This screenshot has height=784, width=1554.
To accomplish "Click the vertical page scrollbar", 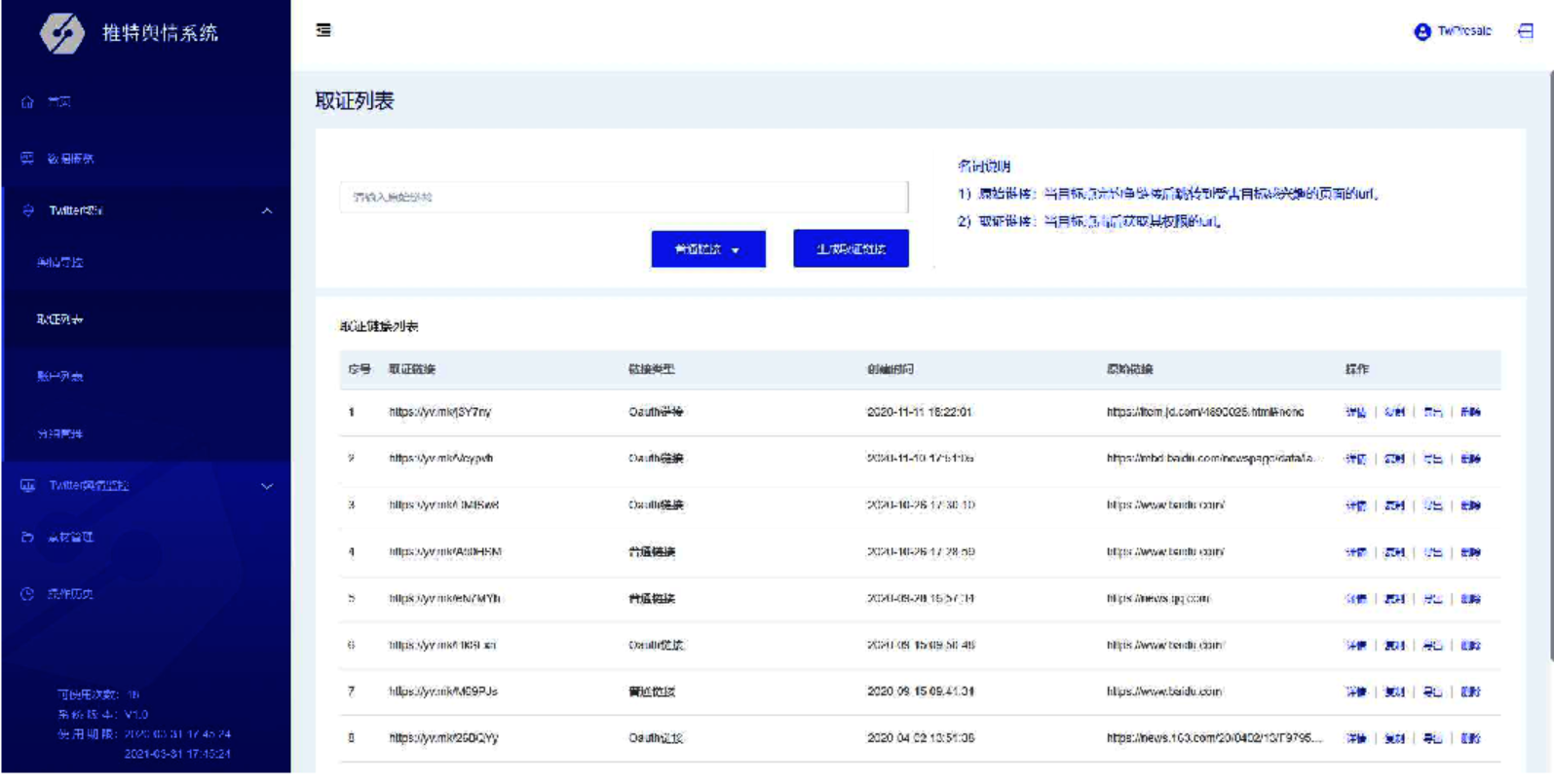I will [x=1549, y=365].
